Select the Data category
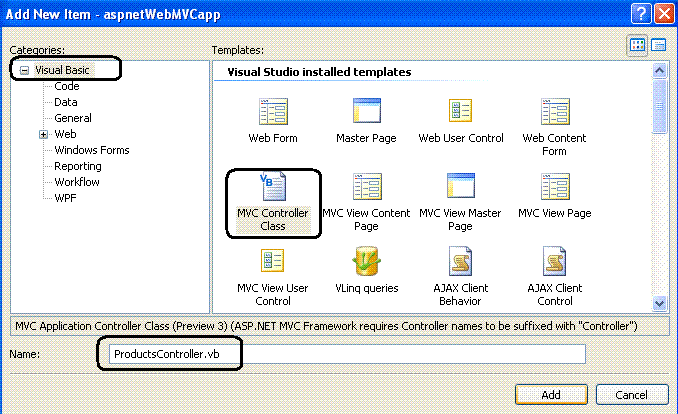Image resolution: width=678 pixels, height=414 pixels. point(66,102)
